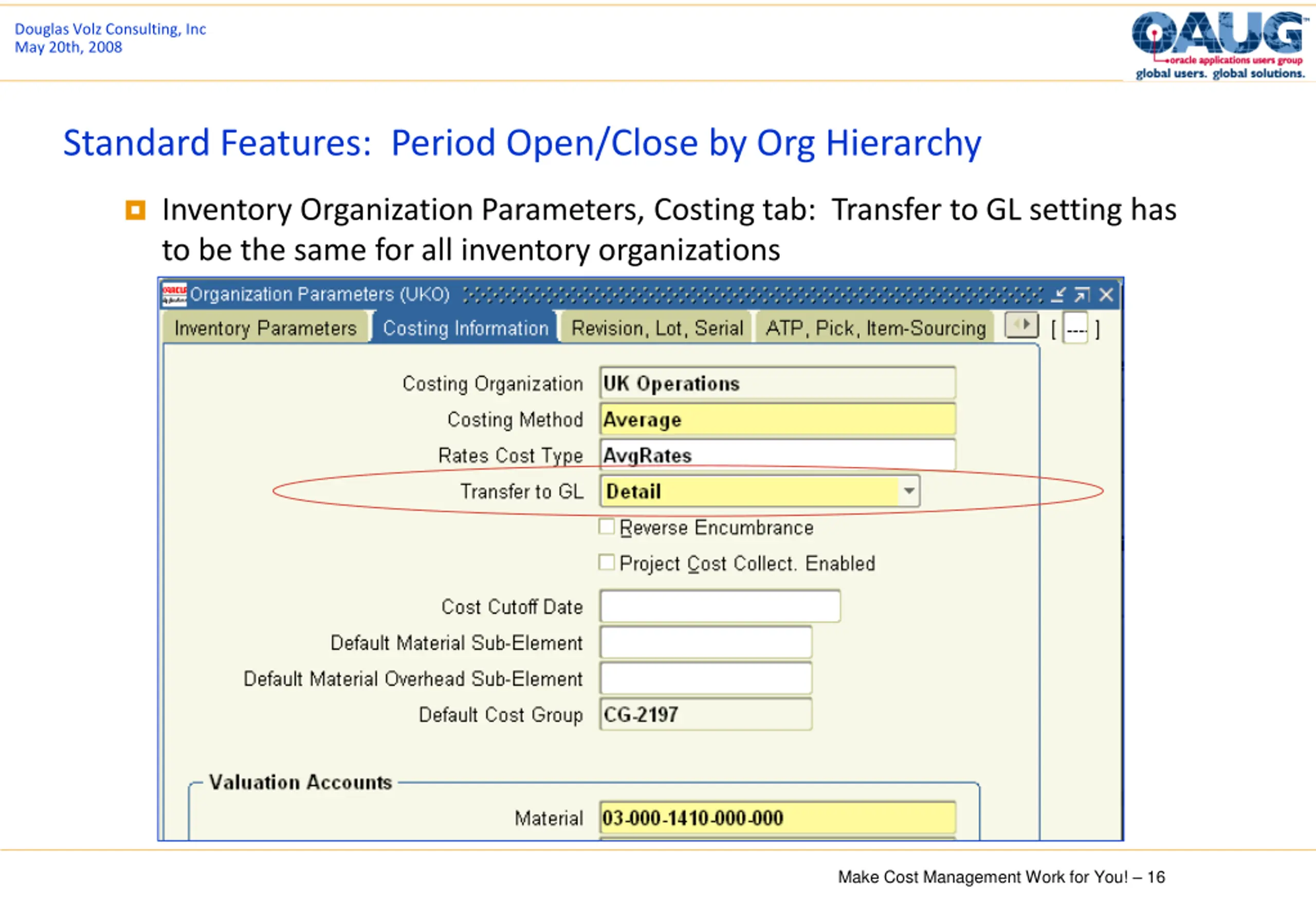Click the Costing Method Average field
This screenshot has height=911, width=1316.
point(778,420)
